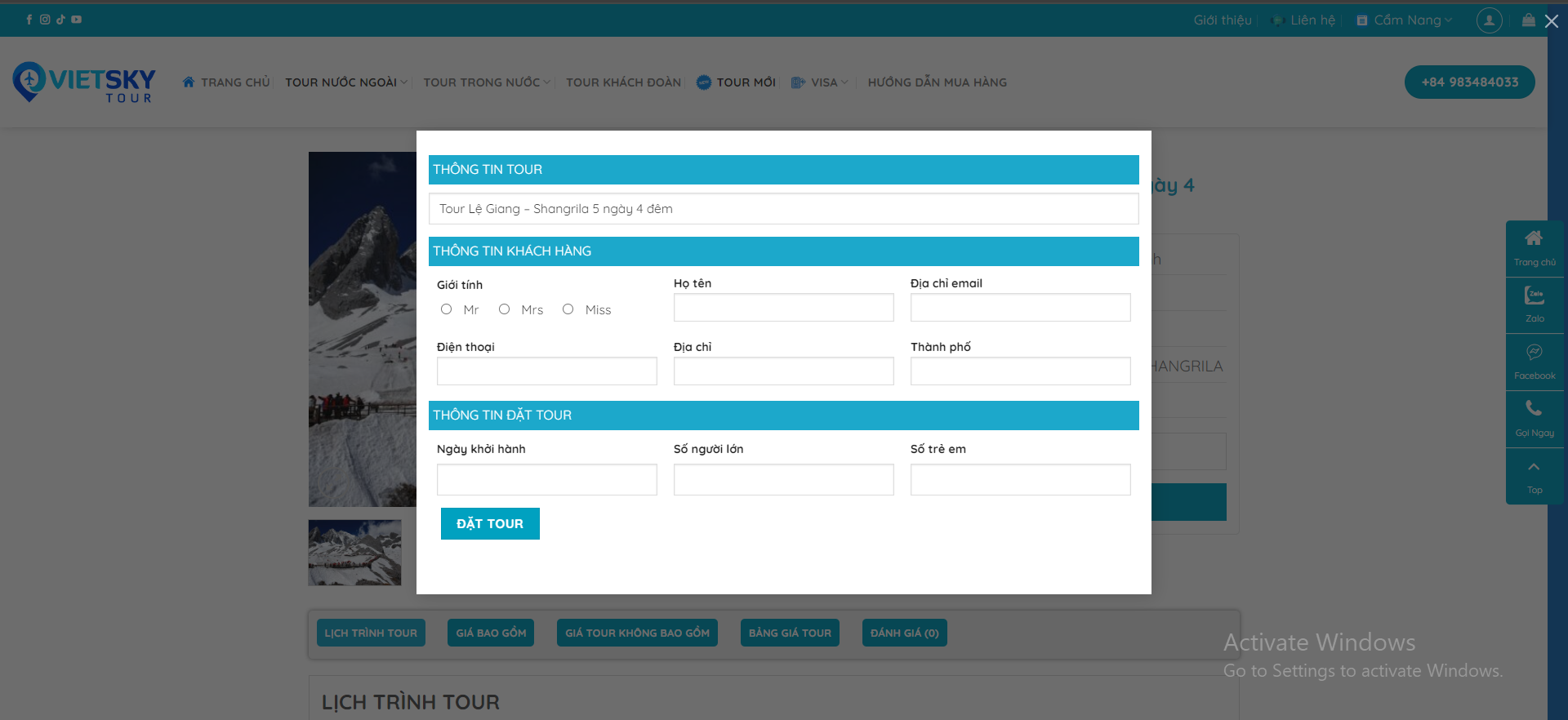Click the +84 983484033 phone button

(x=1469, y=82)
